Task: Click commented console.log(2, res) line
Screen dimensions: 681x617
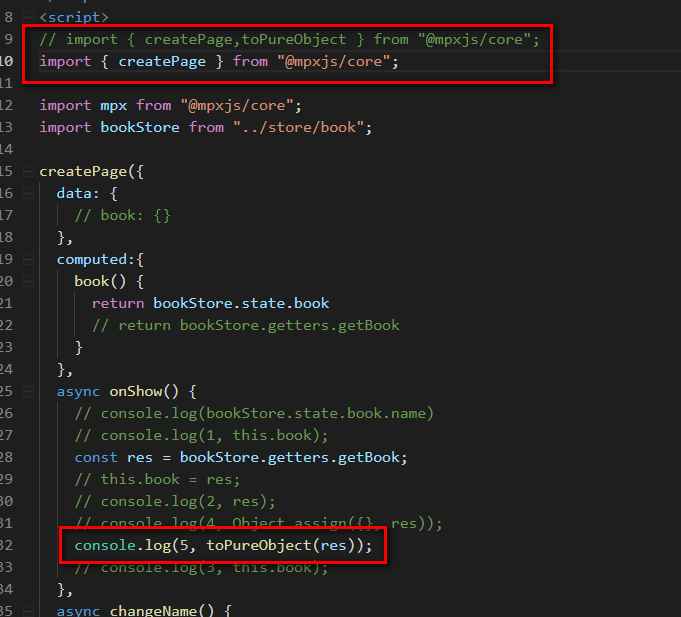Action: click(x=175, y=502)
